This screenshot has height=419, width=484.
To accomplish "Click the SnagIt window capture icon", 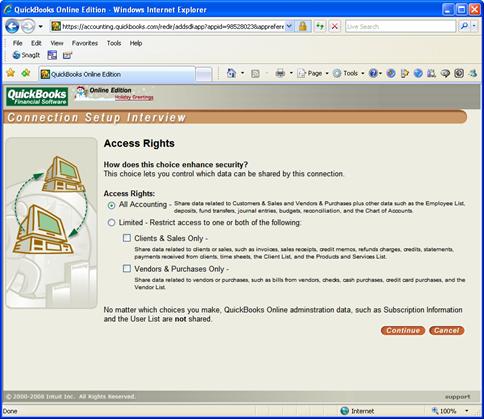I will click(x=52, y=55).
